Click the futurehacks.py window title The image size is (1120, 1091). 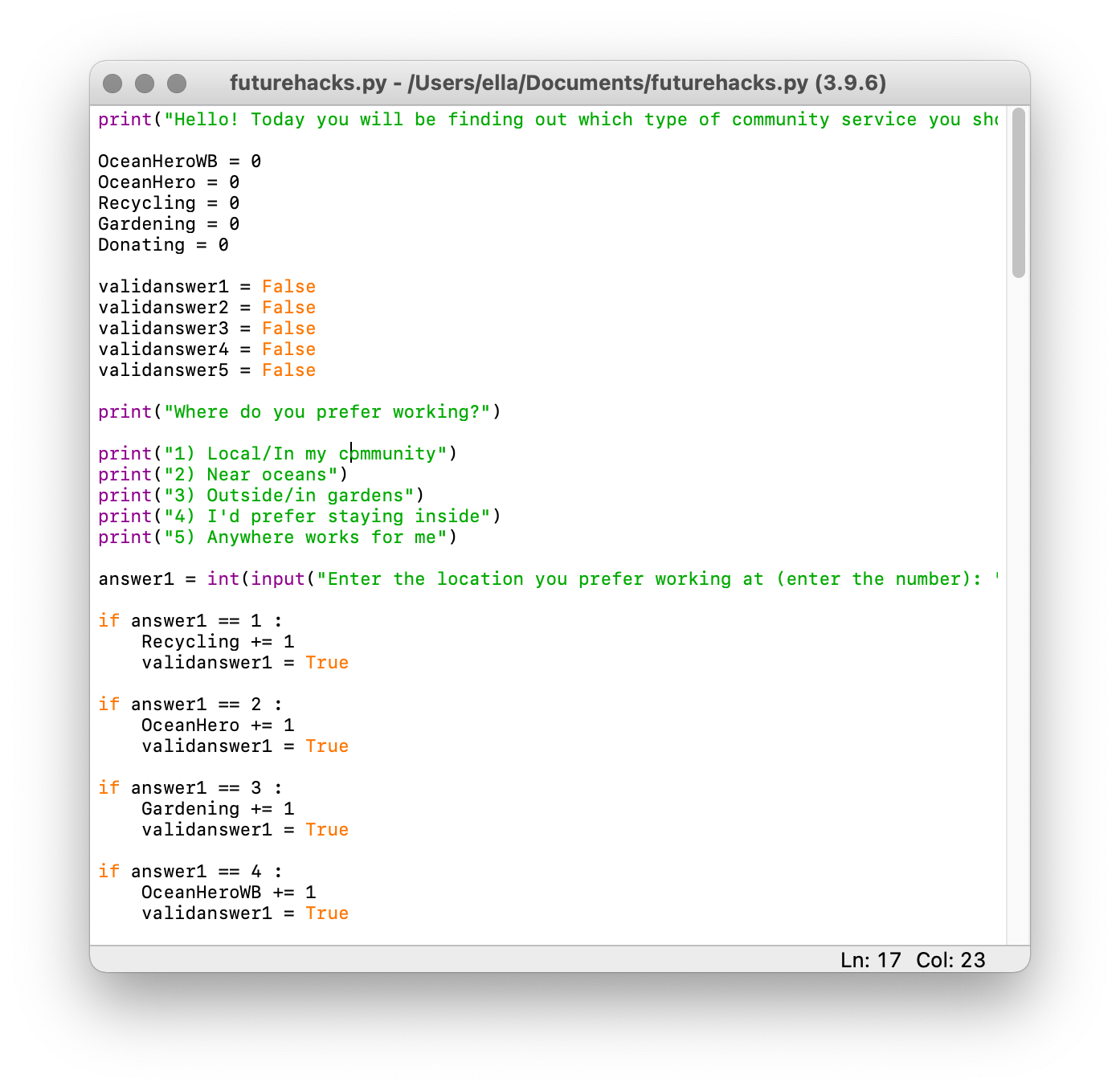pyautogui.click(x=558, y=84)
